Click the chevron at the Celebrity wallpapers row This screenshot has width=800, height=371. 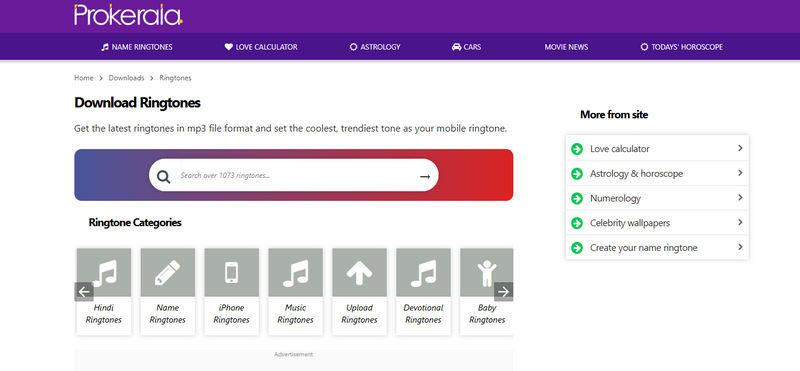click(x=740, y=222)
